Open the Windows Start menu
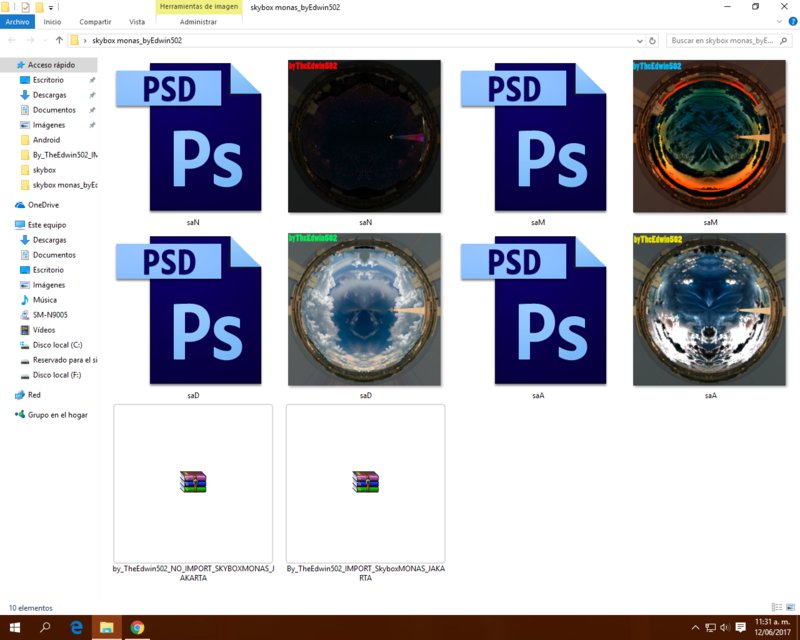 [15, 627]
